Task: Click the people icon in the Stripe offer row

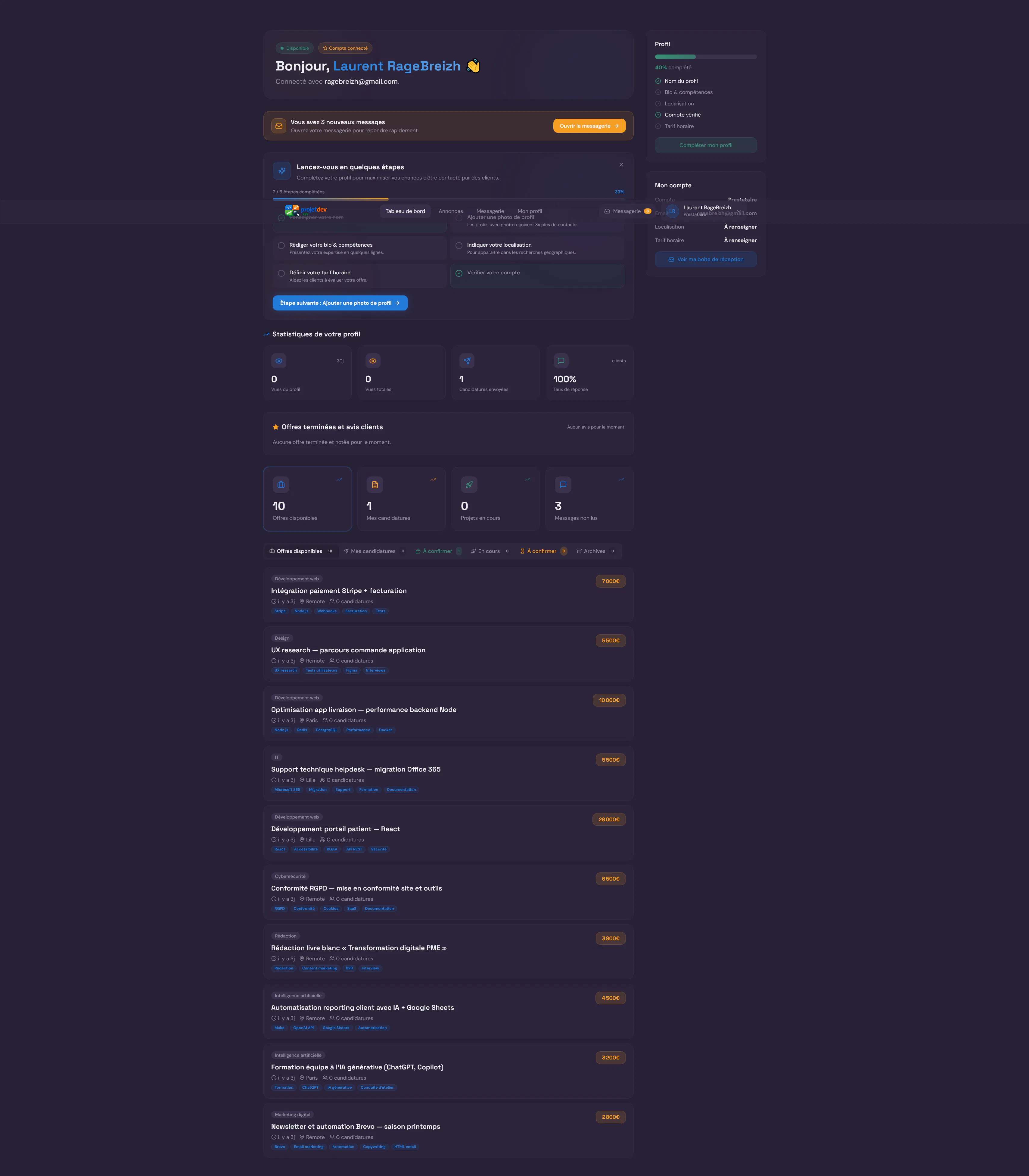Action: pyautogui.click(x=332, y=601)
